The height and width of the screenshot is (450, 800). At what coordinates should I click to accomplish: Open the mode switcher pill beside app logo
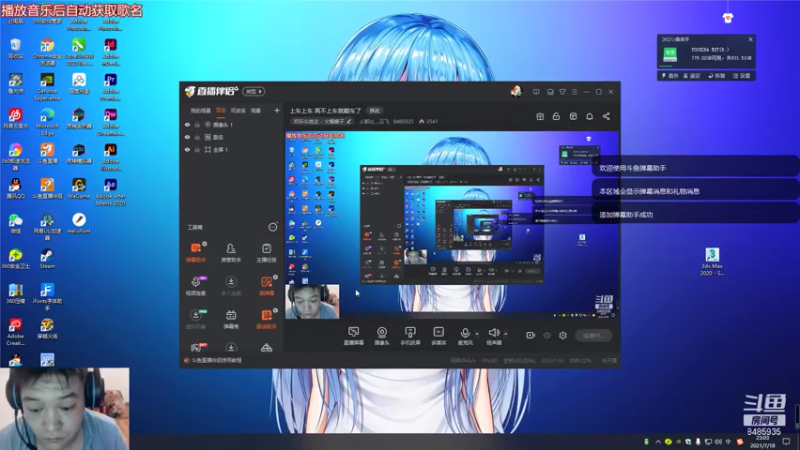[254, 91]
